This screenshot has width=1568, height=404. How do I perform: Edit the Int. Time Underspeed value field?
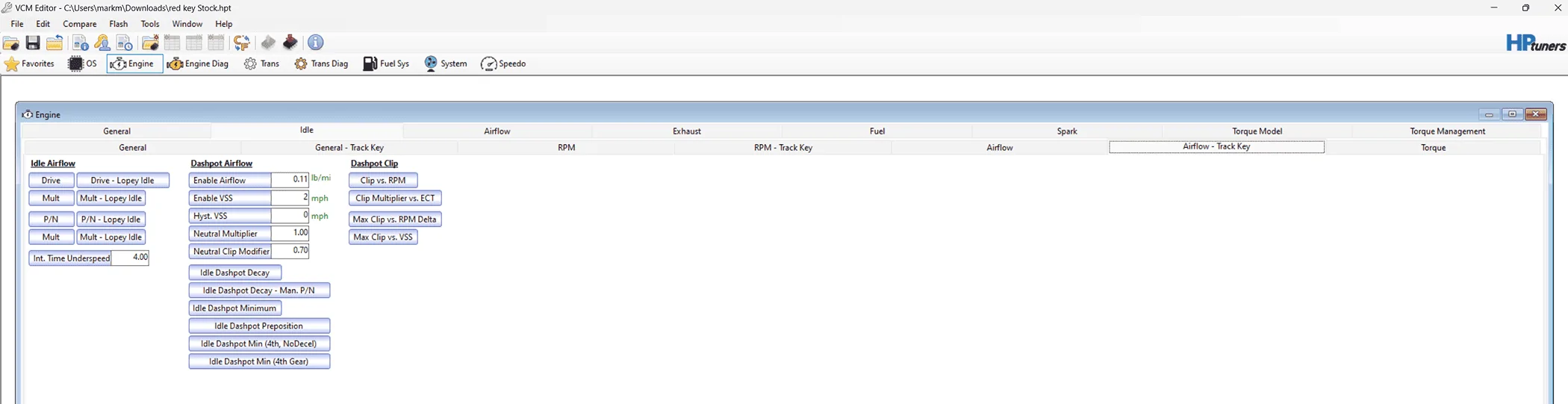[x=130, y=258]
